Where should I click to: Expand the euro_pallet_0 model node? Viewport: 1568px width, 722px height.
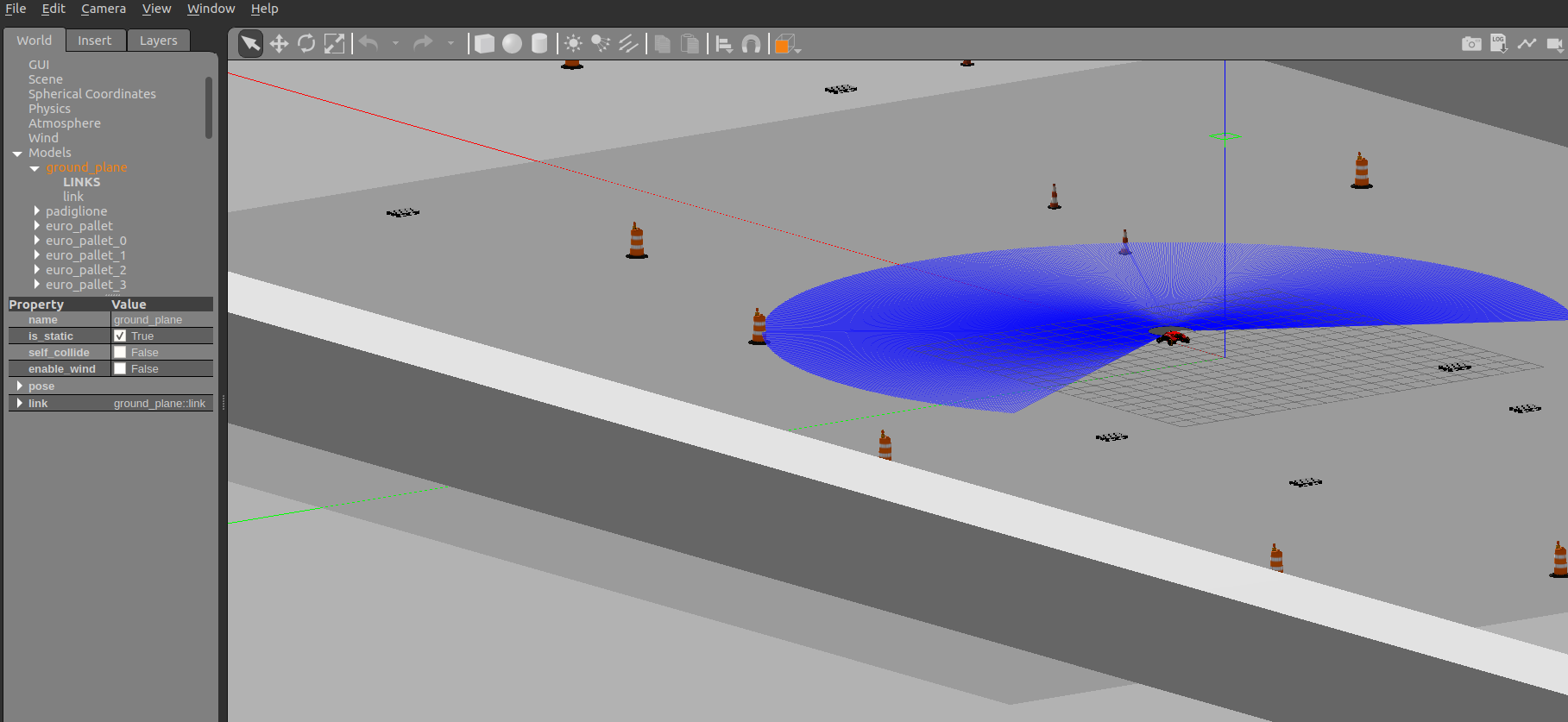[x=36, y=240]
